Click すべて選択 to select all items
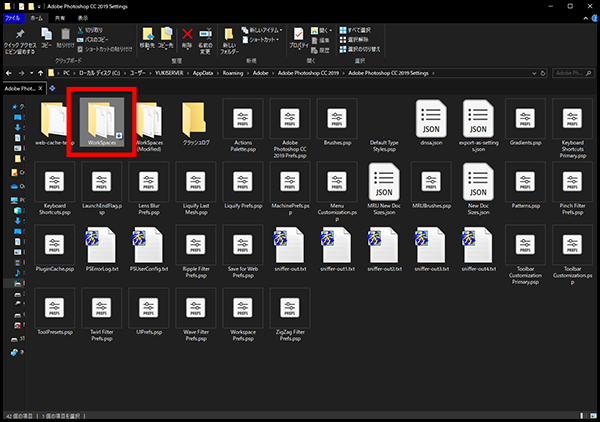600x422 pixels. [x=359, y=31]
